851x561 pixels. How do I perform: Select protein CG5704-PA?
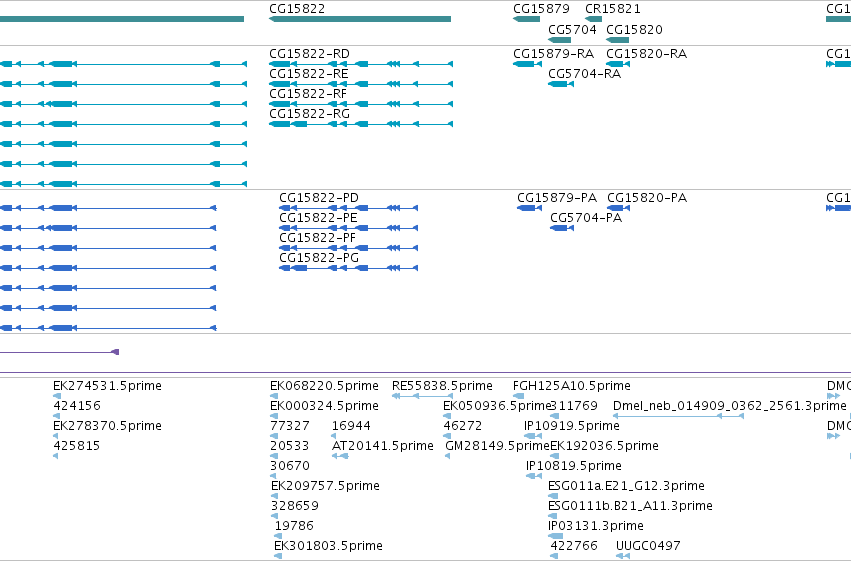pos(562,228)
